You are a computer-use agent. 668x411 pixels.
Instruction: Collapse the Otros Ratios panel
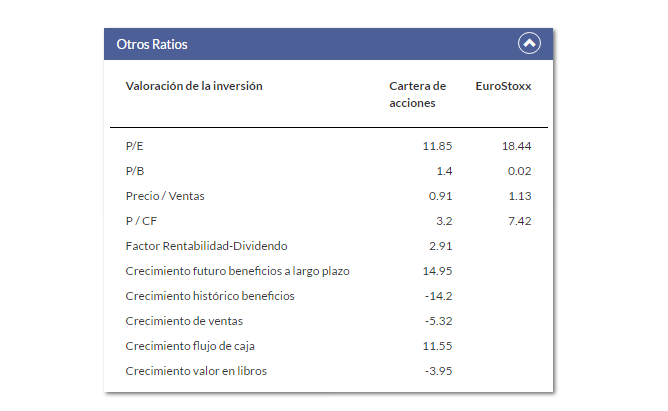coord(529,43)
